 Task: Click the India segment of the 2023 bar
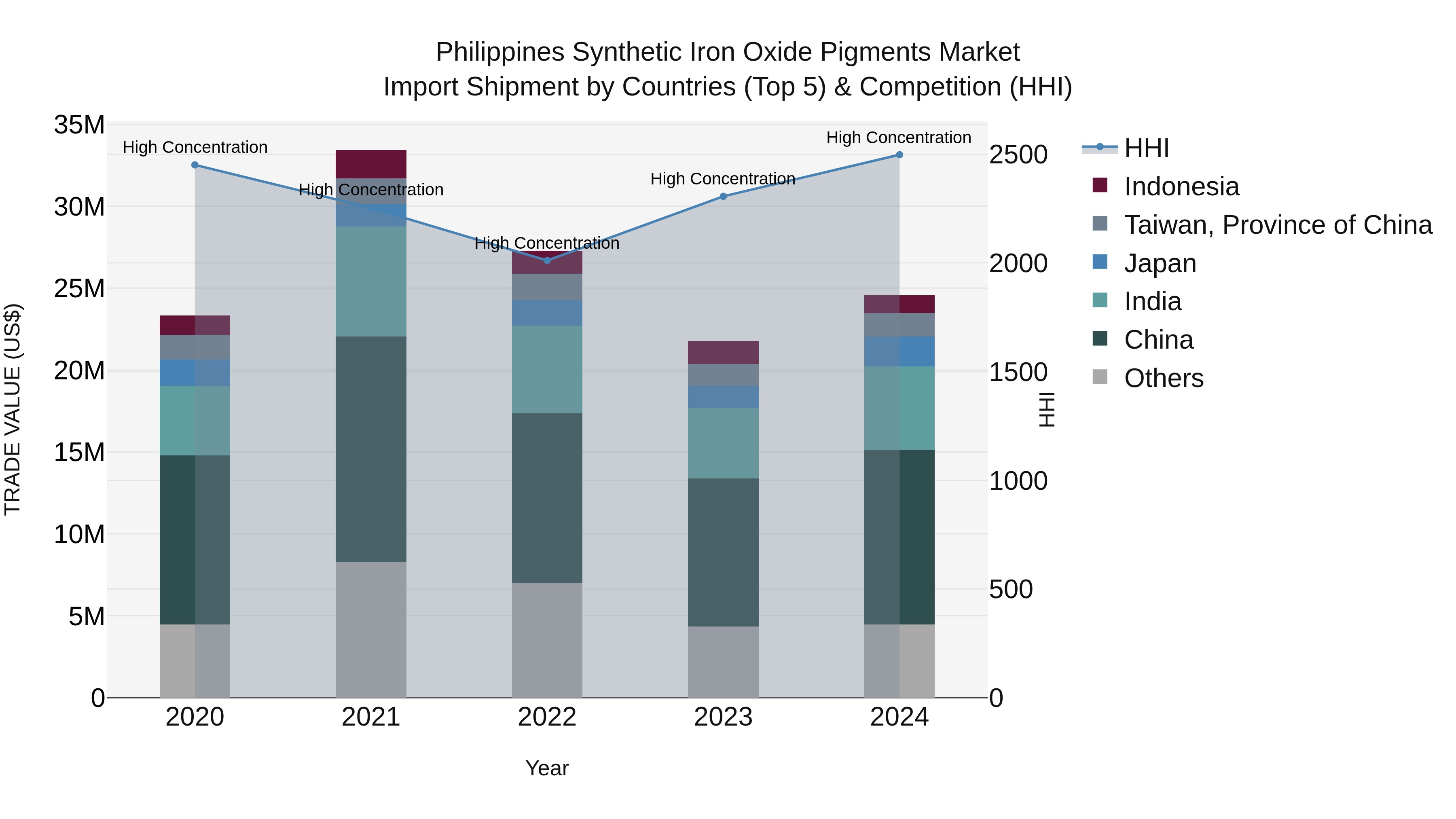(x=724, y=444)
